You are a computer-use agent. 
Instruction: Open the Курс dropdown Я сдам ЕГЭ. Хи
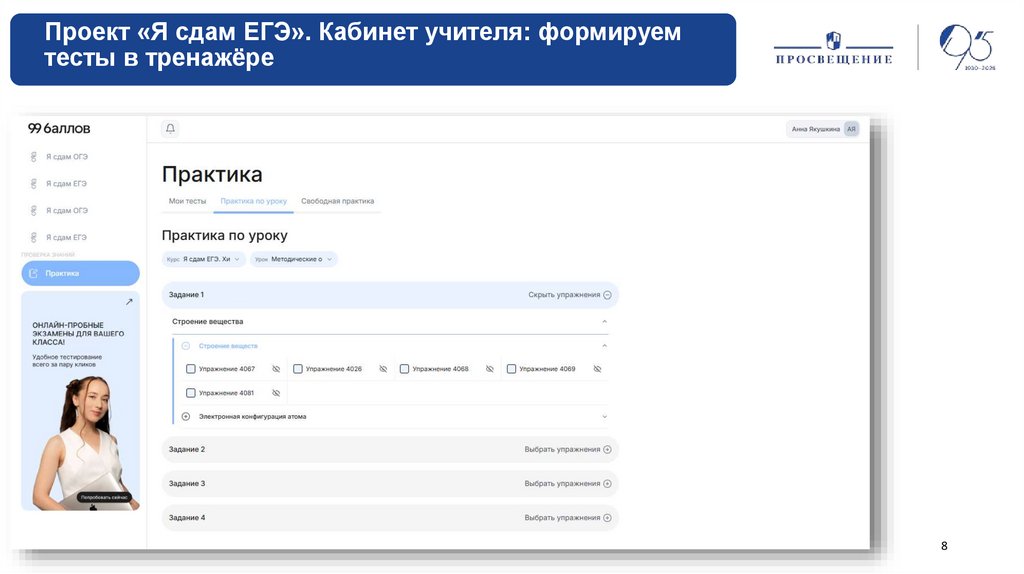point(204,259)
